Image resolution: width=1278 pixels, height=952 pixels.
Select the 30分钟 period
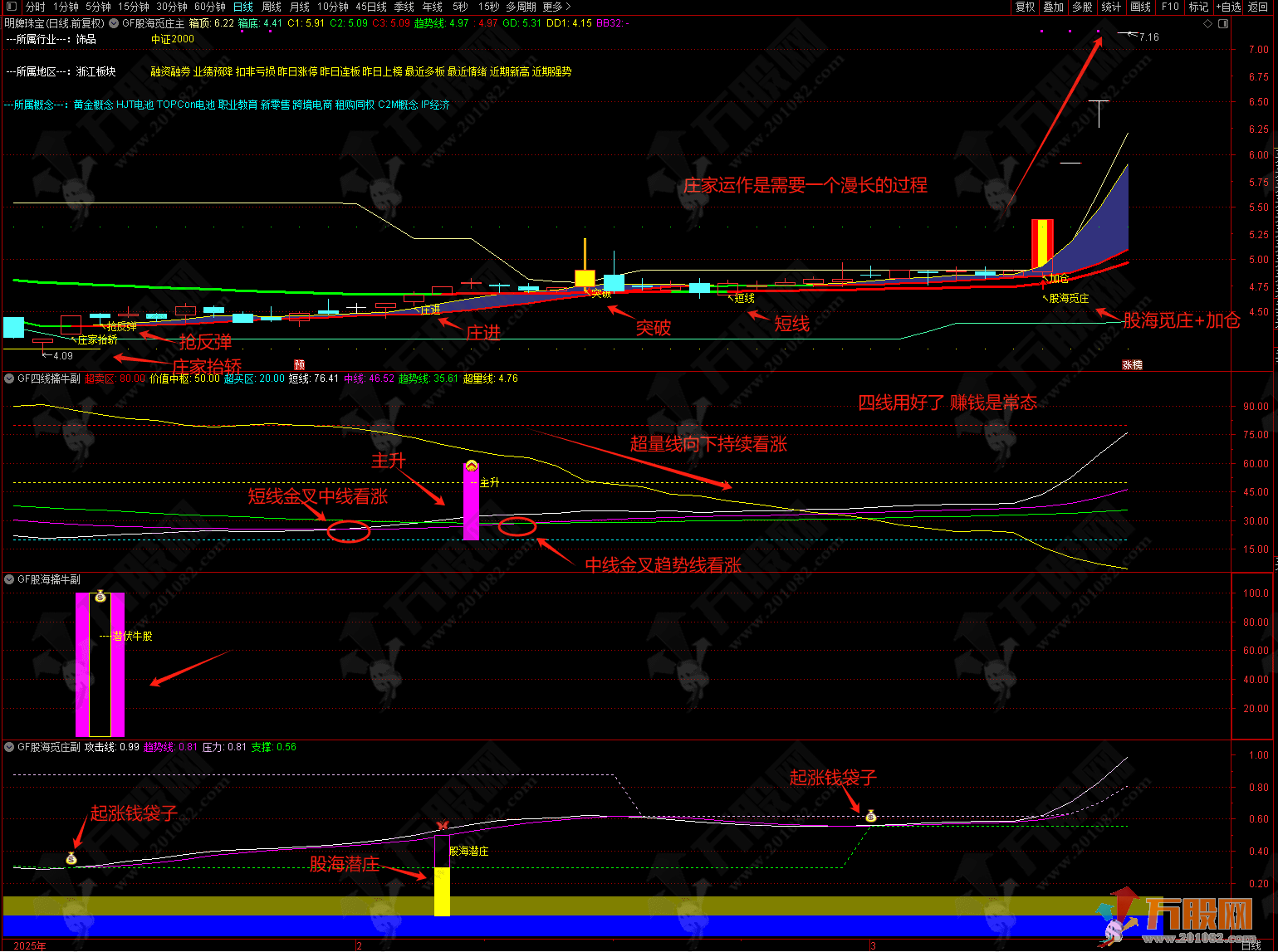pos(172,7)
